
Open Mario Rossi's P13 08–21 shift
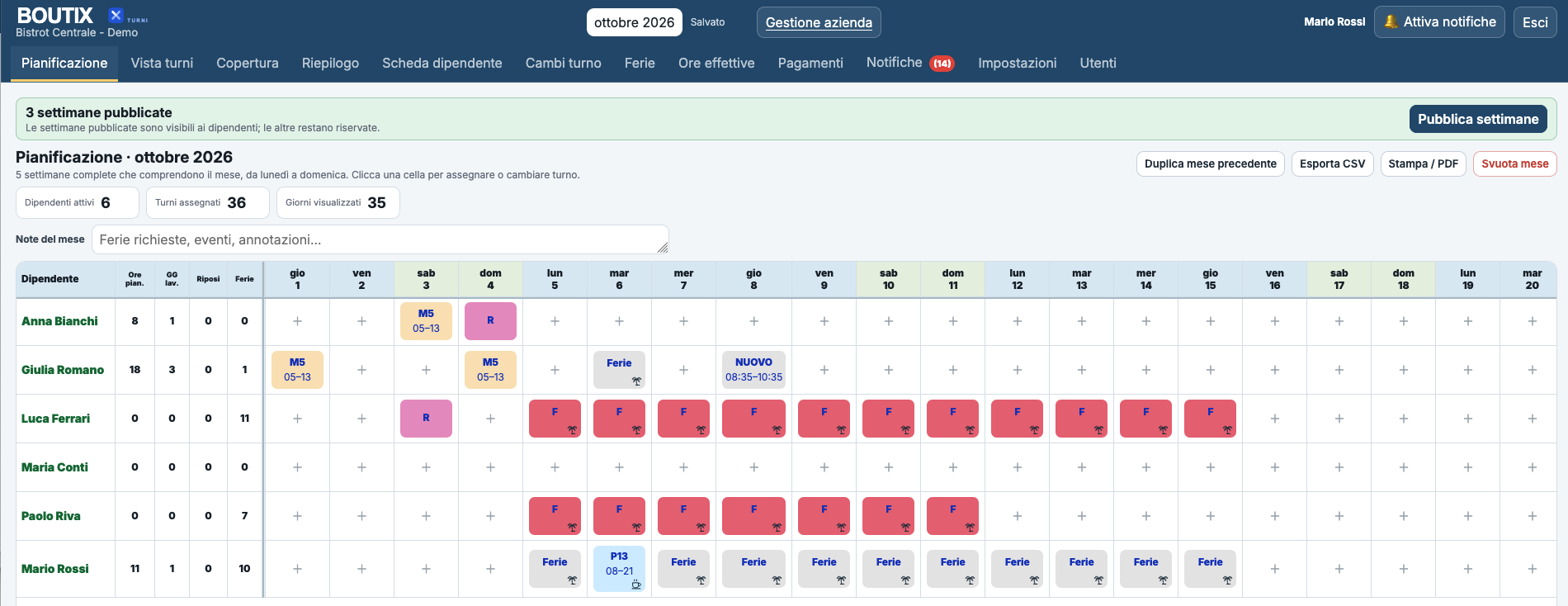[x=619, y=569]
